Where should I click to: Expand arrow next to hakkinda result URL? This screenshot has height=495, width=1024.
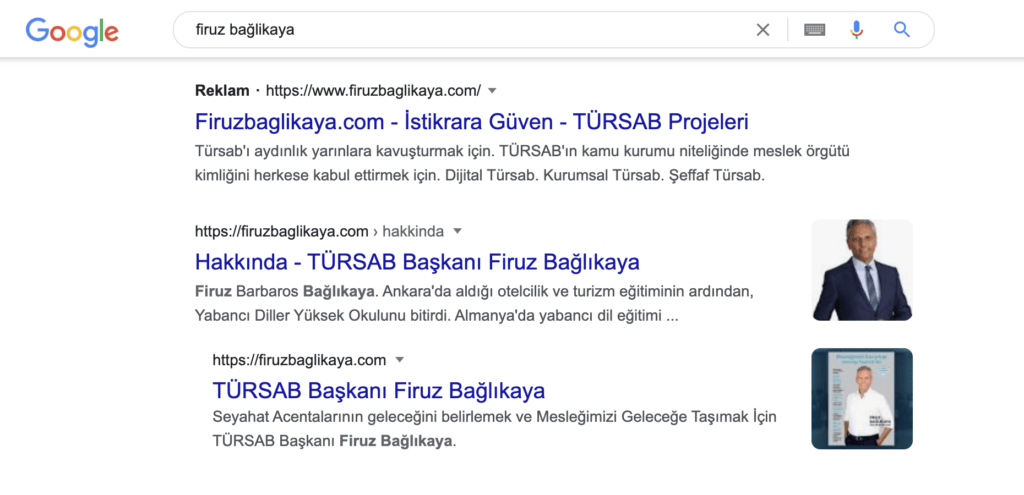pos(458,231)
